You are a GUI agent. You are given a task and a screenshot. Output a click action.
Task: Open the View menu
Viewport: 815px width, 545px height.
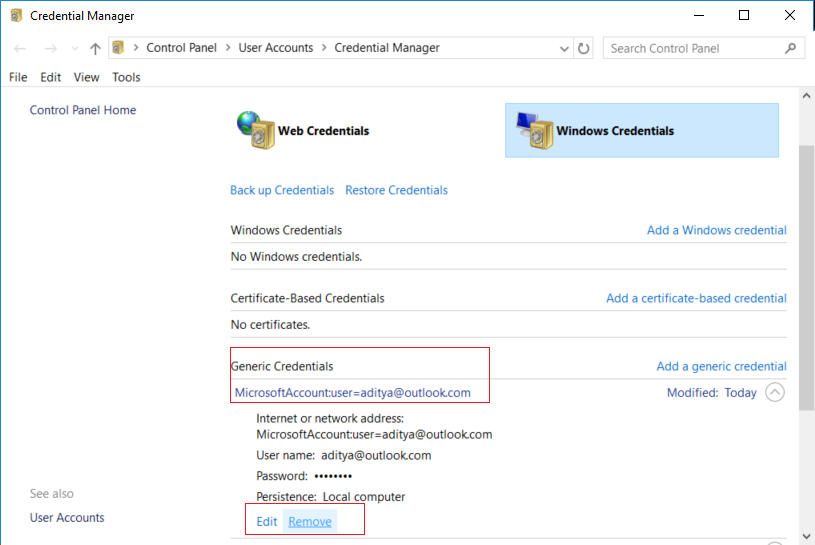point(87,77)
